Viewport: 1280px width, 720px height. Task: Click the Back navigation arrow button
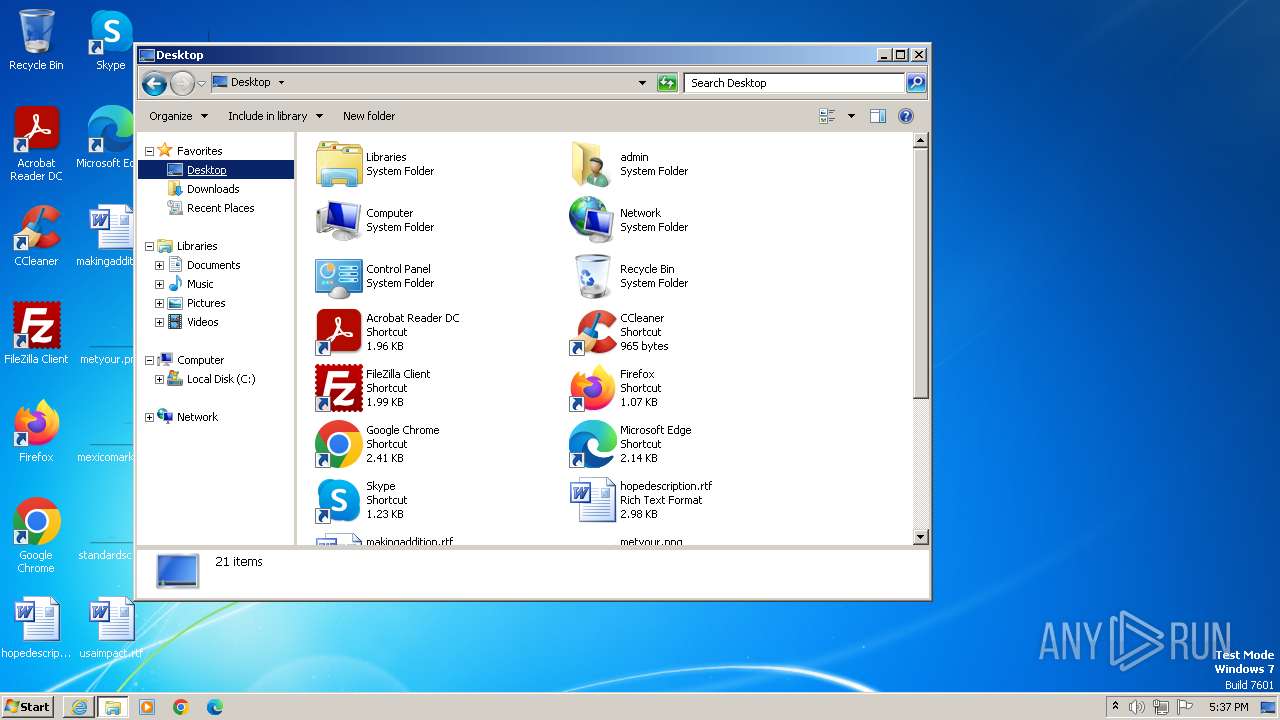[154, 83]
